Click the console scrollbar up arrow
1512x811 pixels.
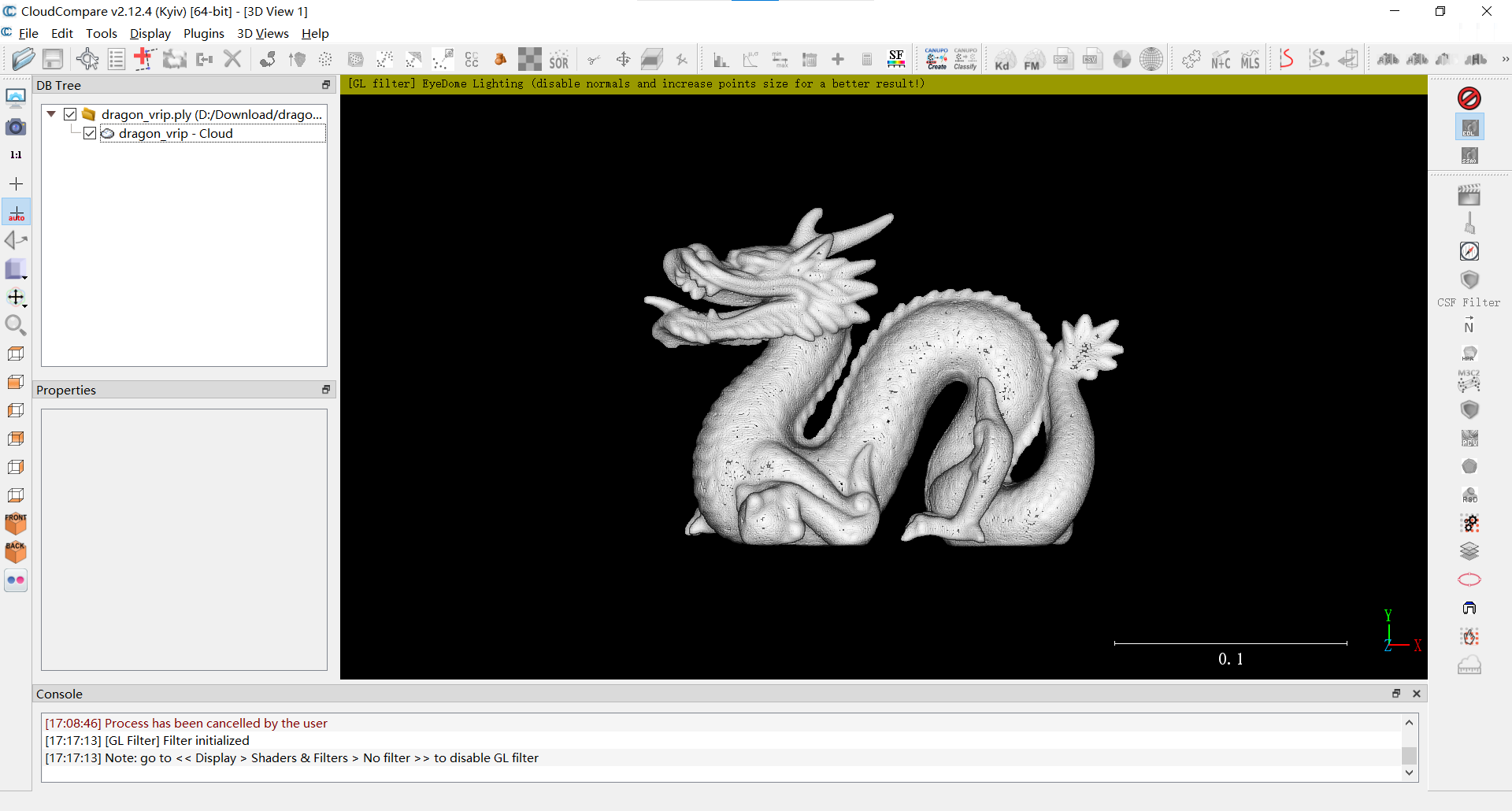point(1410,722)
